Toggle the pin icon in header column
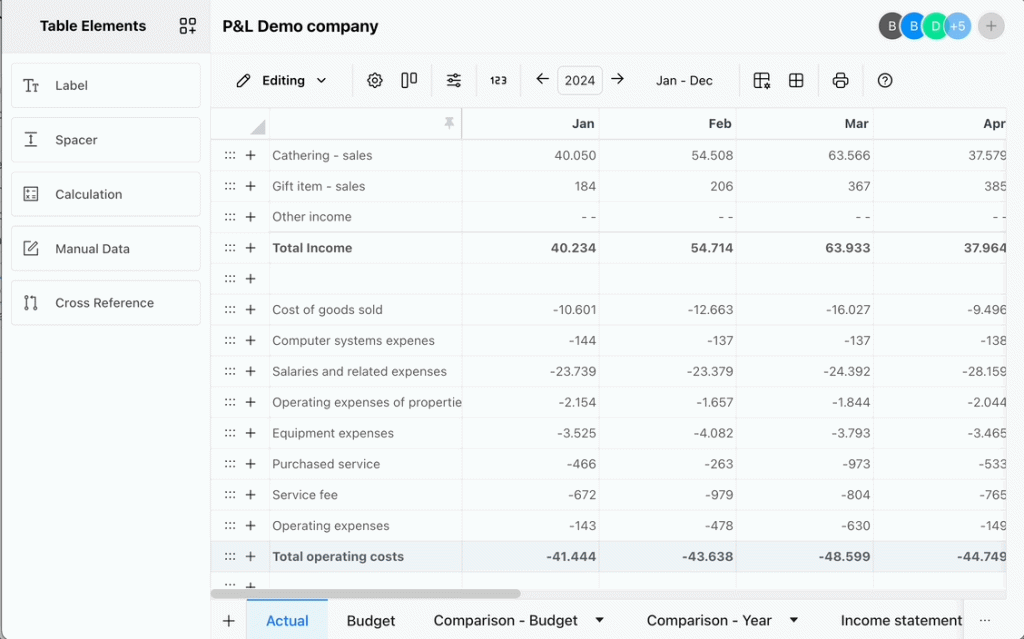This screenshot has height=639, width=1024. point(449,123)
